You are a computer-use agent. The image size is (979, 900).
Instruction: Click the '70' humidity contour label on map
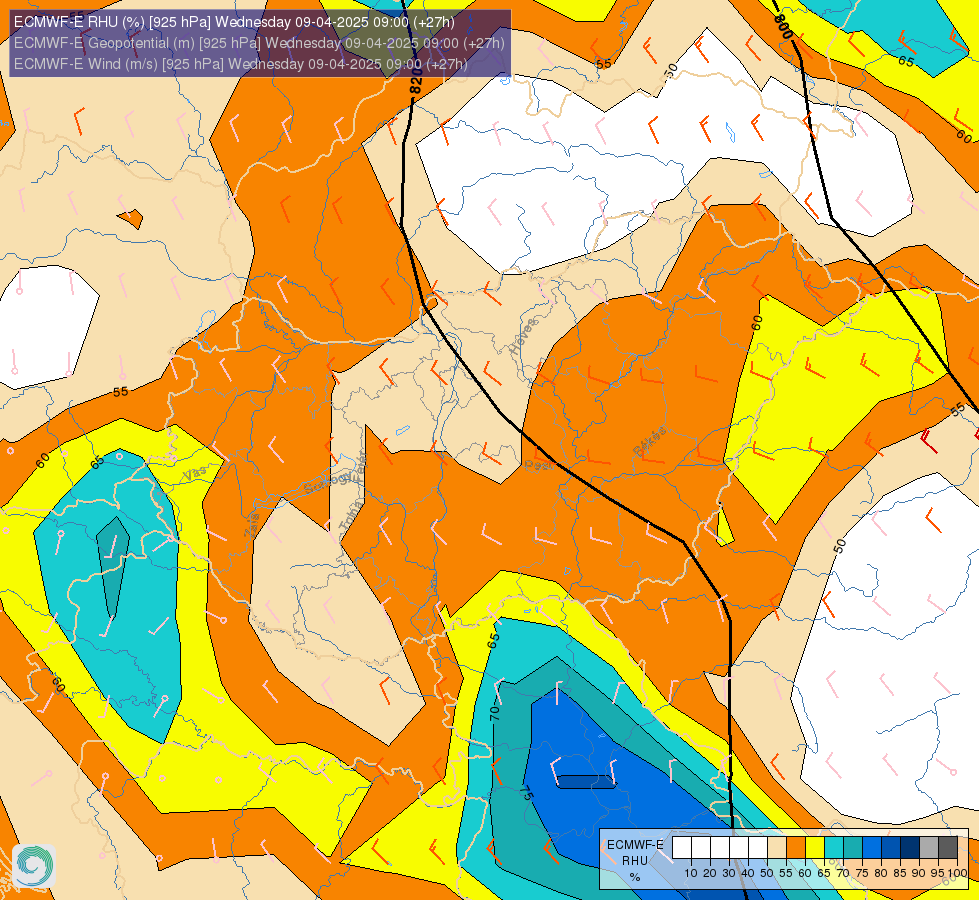coord(495,713)
